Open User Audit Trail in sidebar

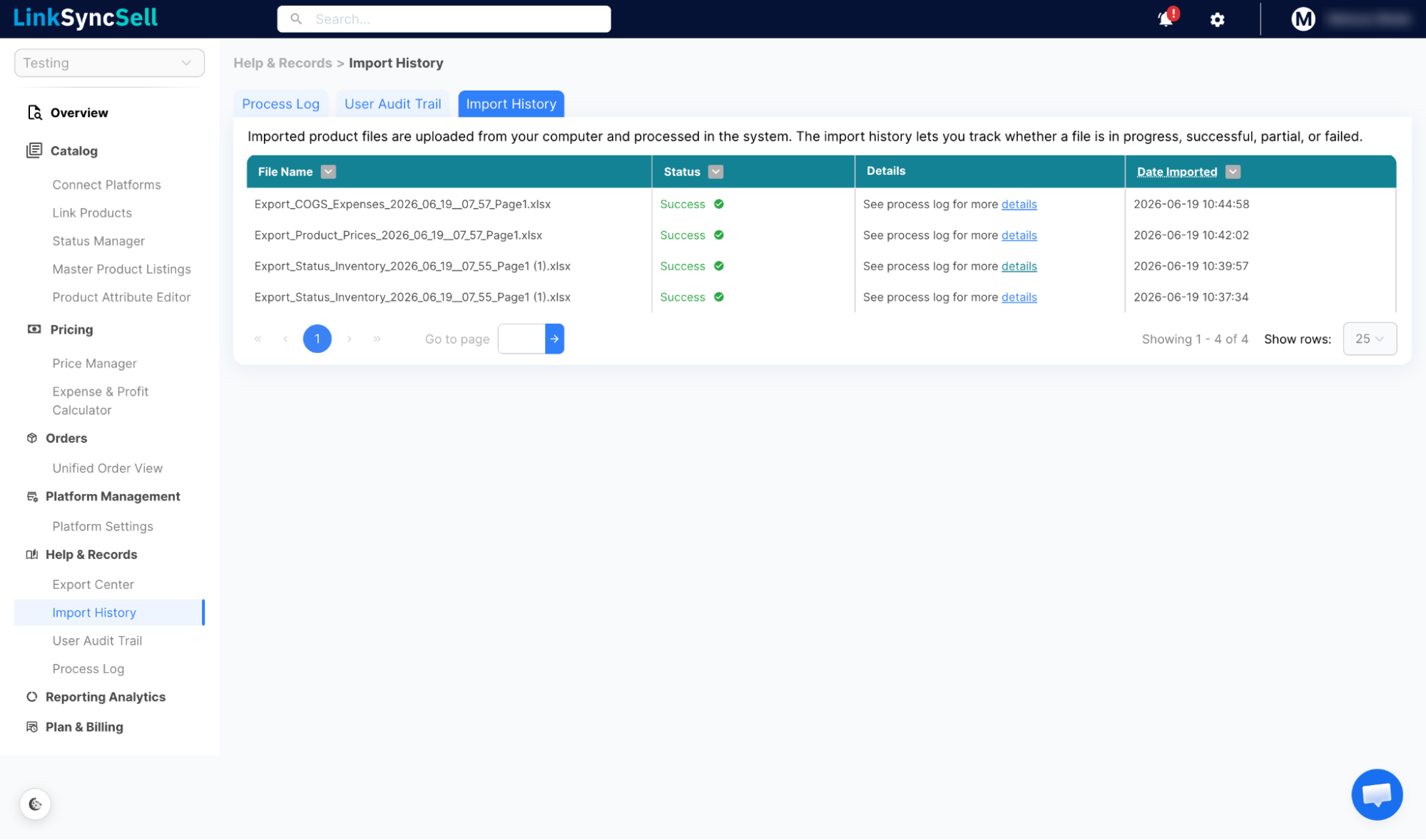(97, 641)
